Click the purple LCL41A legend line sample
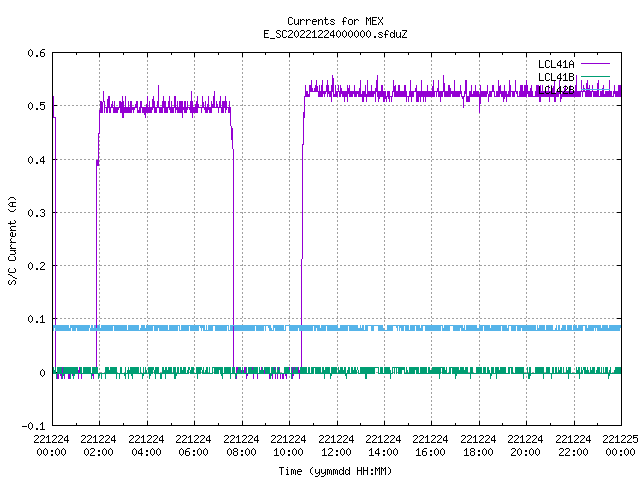The image size is (640, 480). 595,64
